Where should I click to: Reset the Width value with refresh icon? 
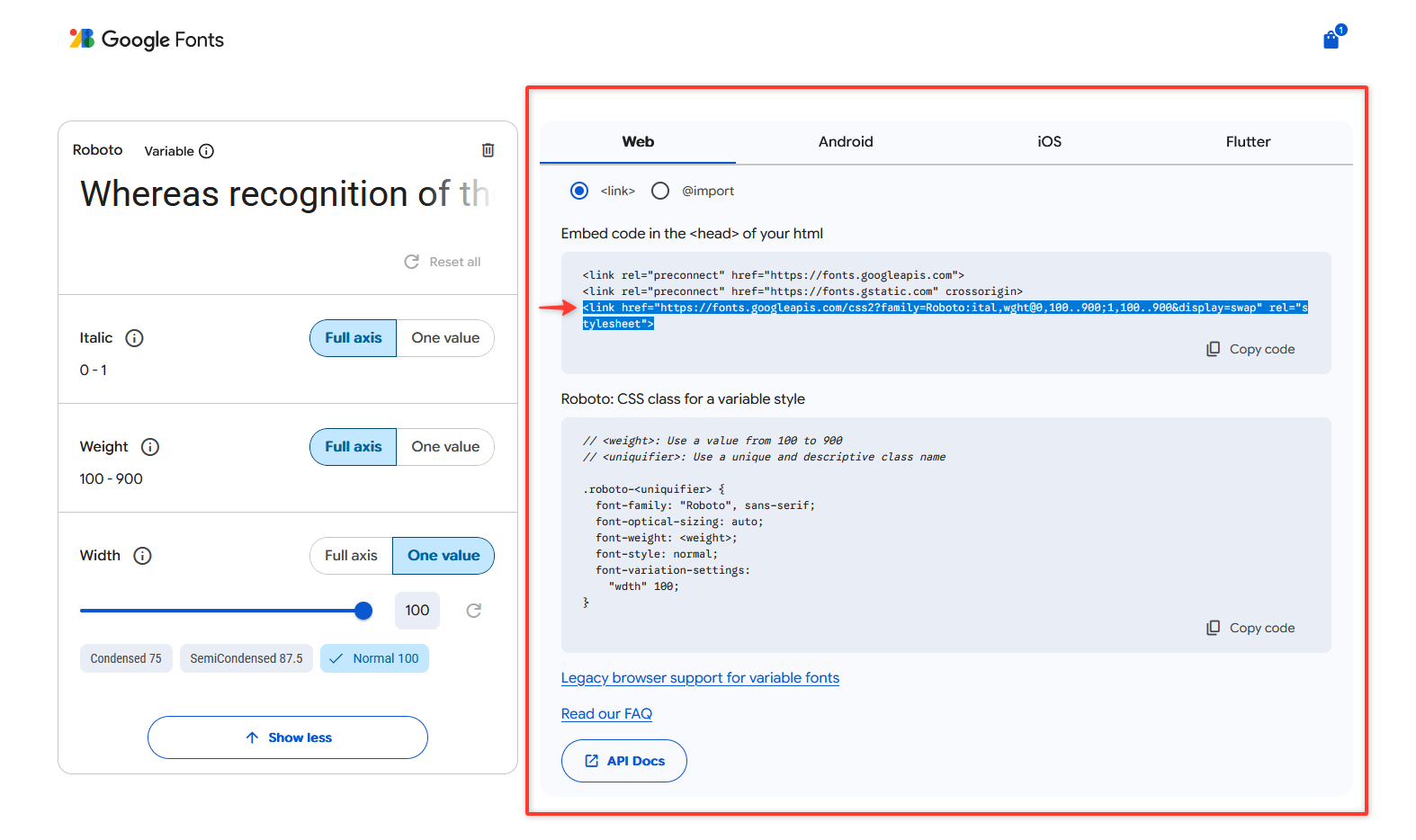pos(474,611)
